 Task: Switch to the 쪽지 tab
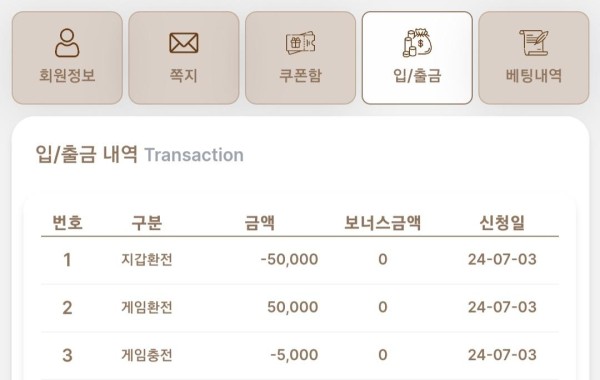(184, 58)
